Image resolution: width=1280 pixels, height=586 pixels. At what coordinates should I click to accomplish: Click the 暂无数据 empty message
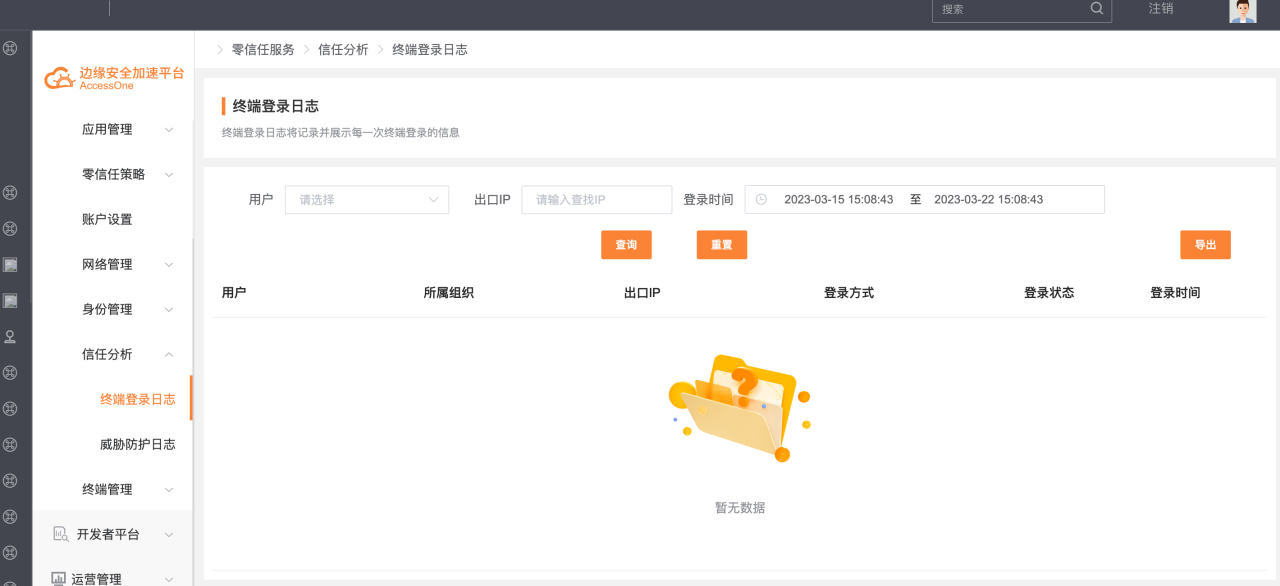point(740,508)
